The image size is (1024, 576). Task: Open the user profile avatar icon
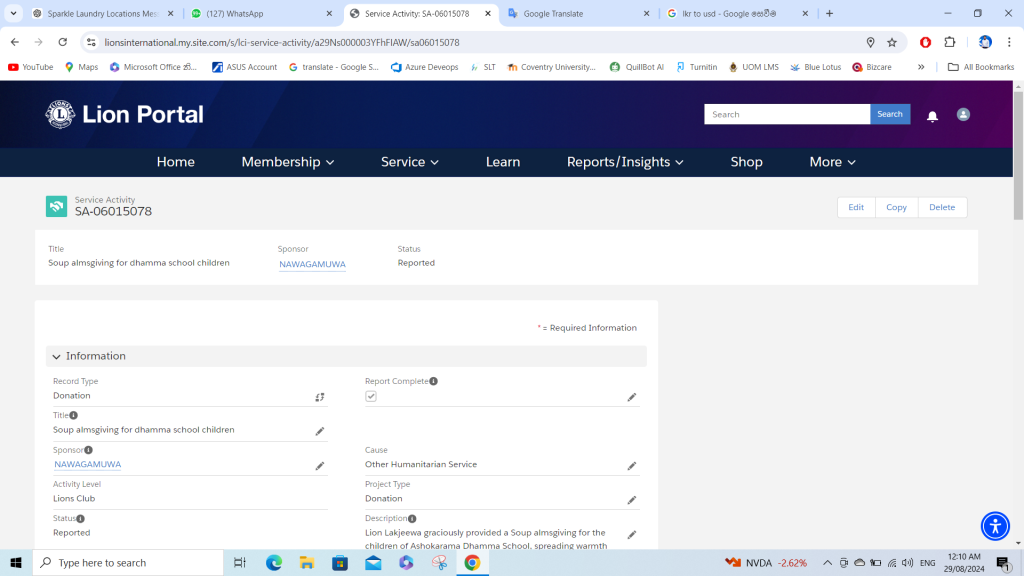(x=963, y=114)
